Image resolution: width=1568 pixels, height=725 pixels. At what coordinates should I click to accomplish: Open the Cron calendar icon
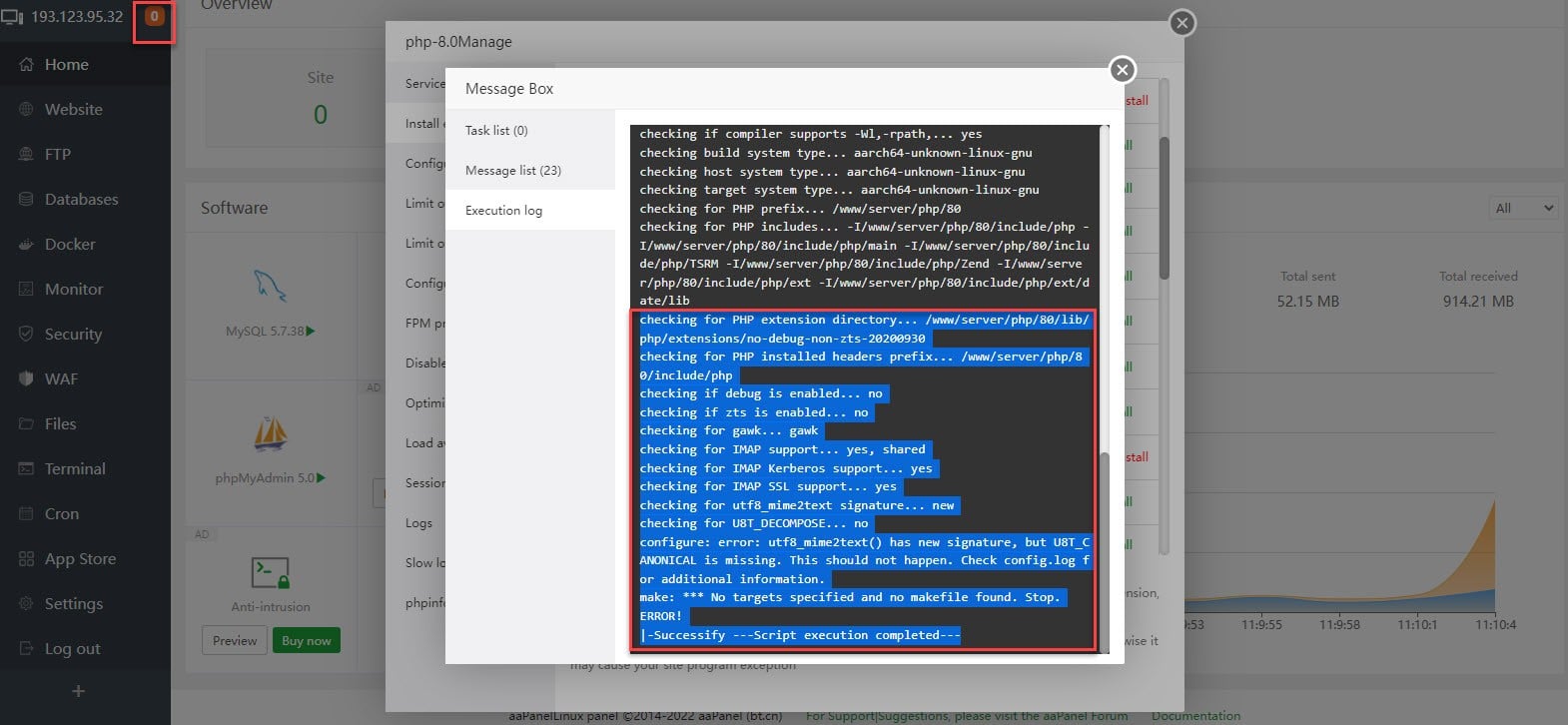[26, 514]
